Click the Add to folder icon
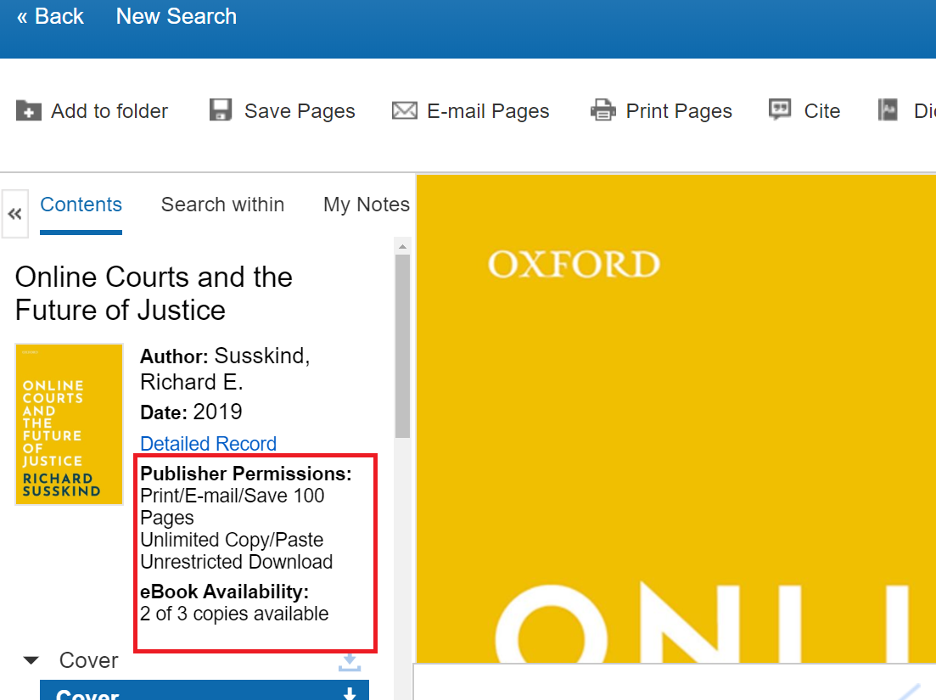The width and height of the screenshot is (936, 700). 29,111
